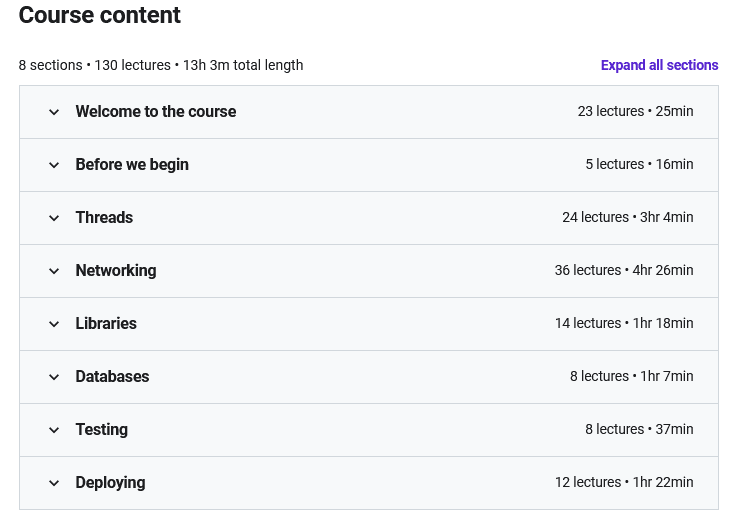Image resolution: width=735 pixels, height=521 pixels.
Task: Click the 8 lectures • 37min text
Action: tap(639, 429)
